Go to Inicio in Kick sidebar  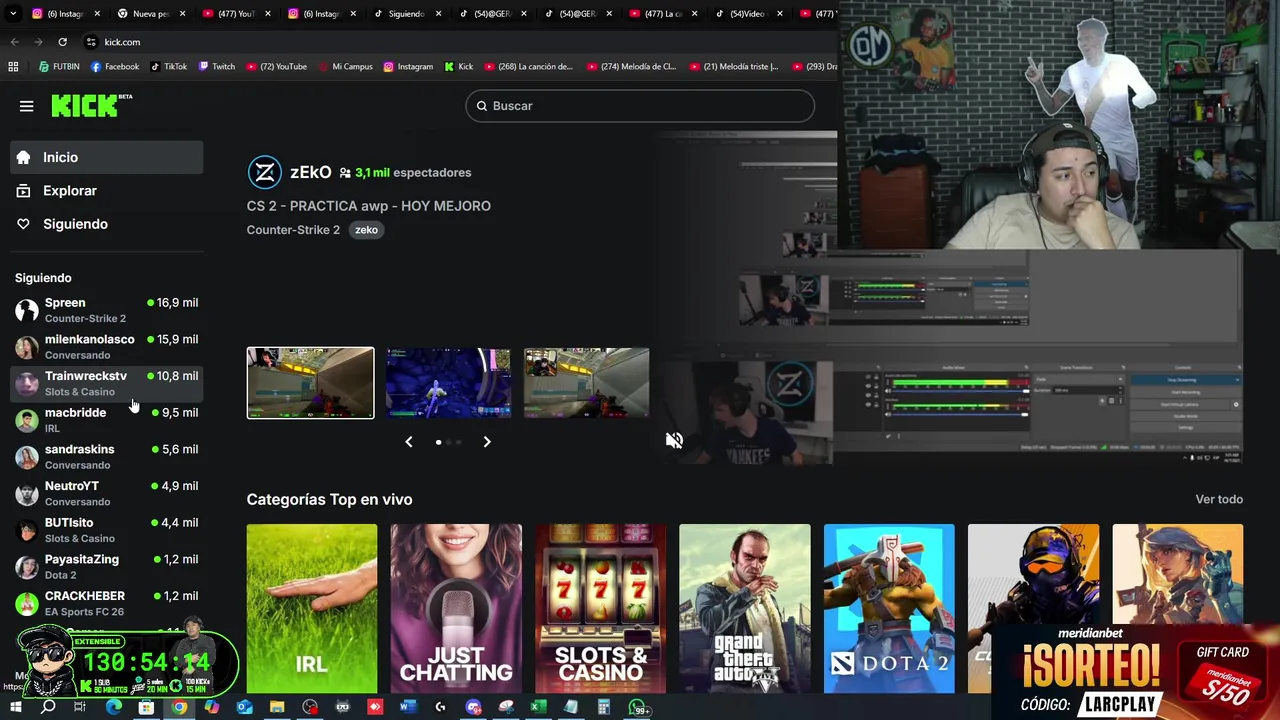pyautogui.click(x=107, y=157)
